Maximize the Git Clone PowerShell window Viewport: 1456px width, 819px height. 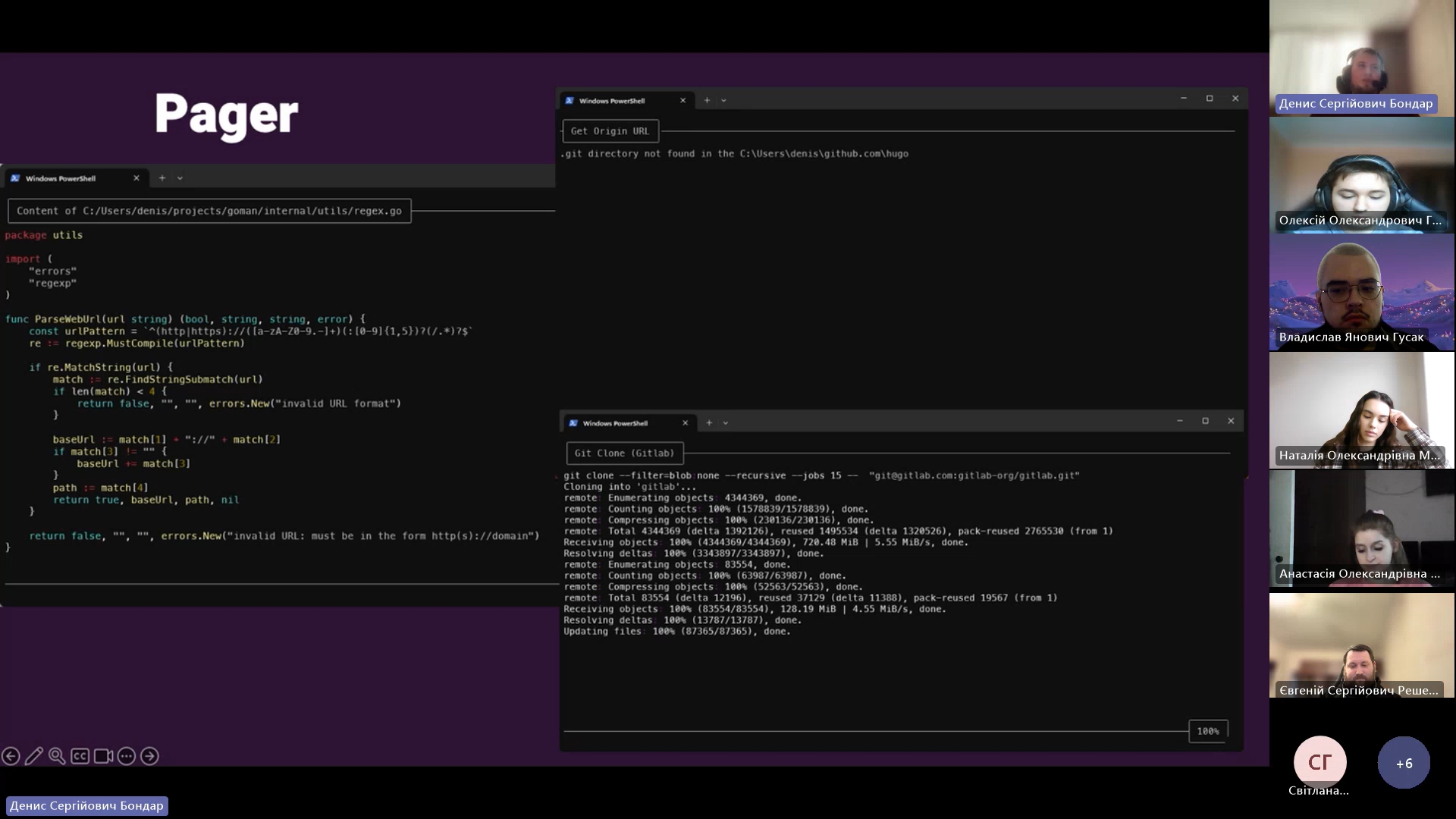click(1205, 421)
